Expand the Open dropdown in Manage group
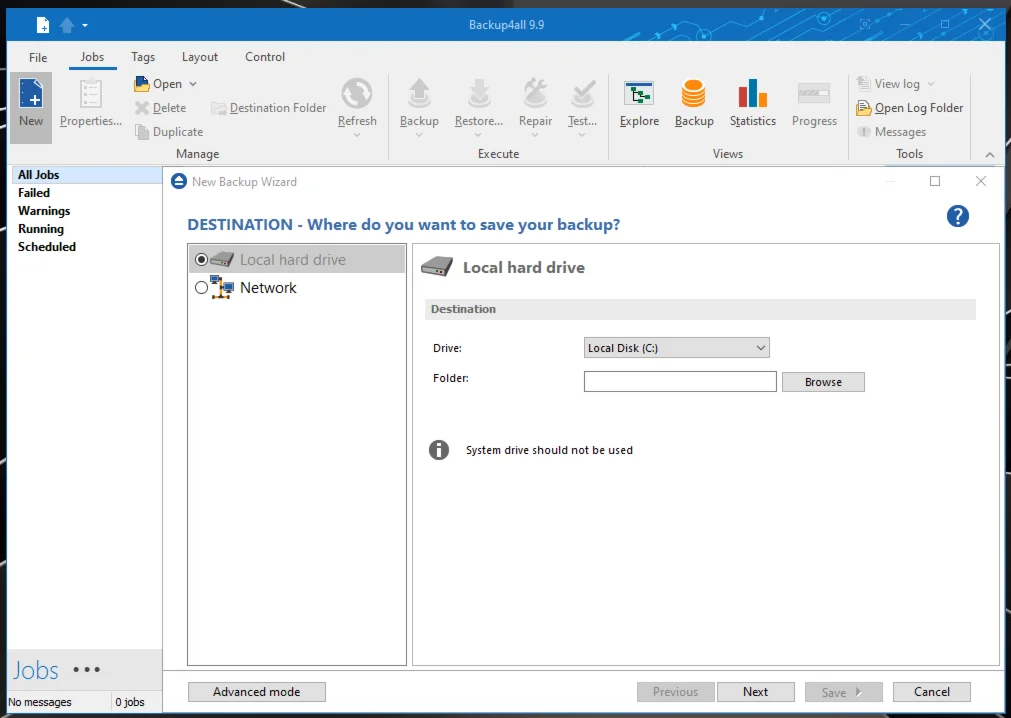Screen dimensions: 1011x718 193,84
